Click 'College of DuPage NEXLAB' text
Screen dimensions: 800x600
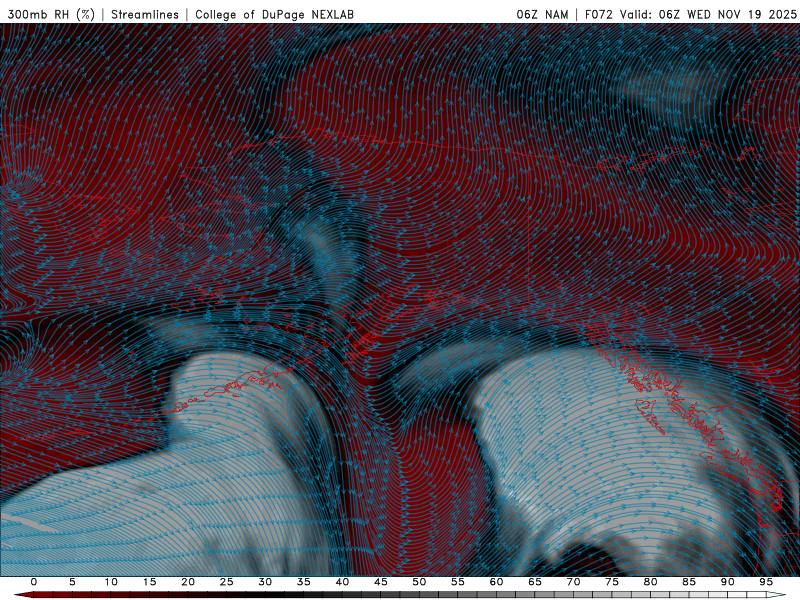pos(274,14)
